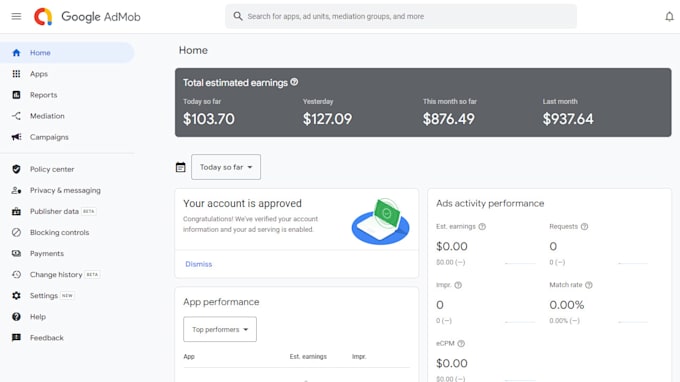This screenshot has width=680, height=382.
Task: Click the App performance heading
Action: tap(221, 302)
